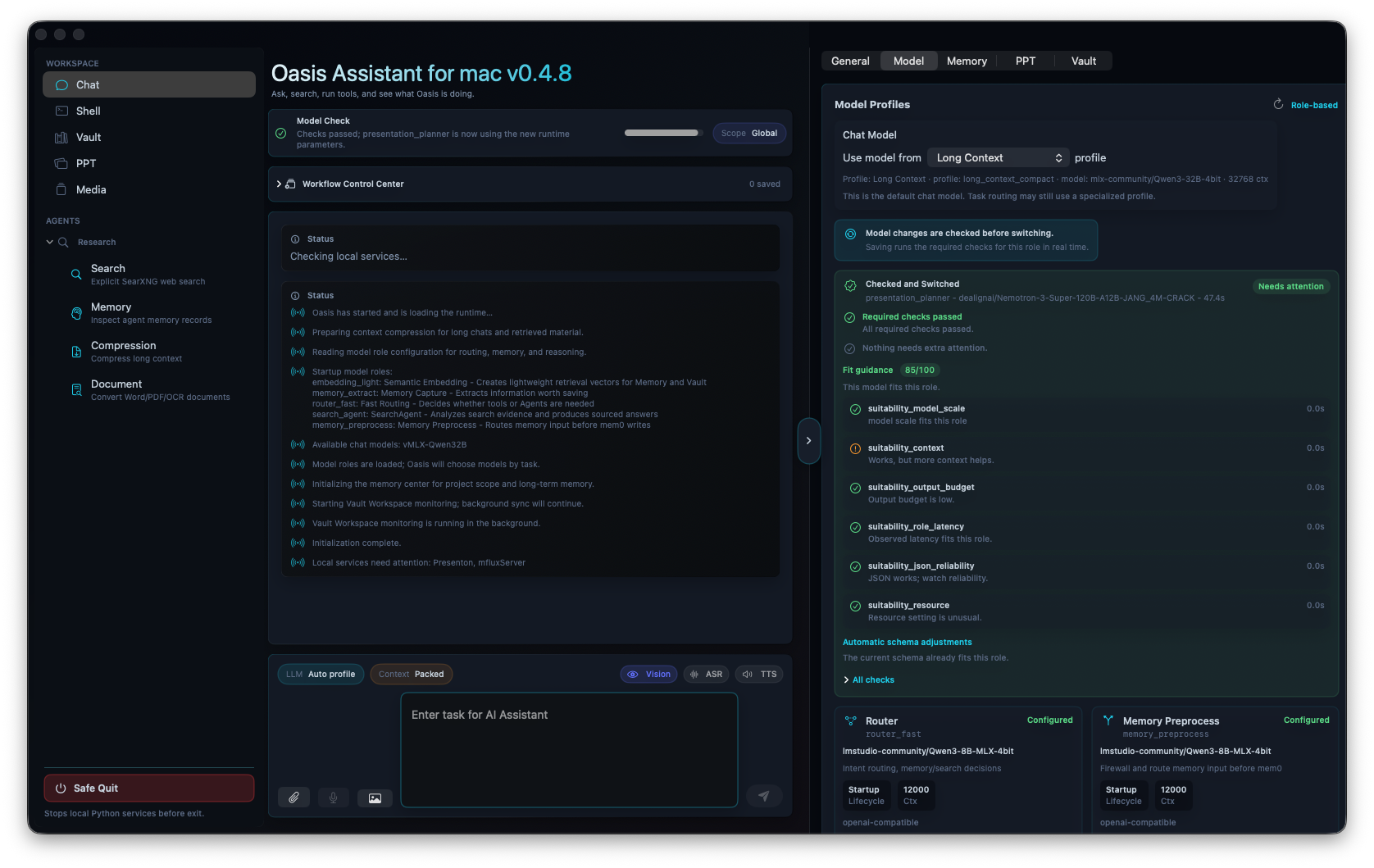Click the Model Check progress bar
Image resolution: width=1374 pixels, height=868 pixels.
[663, 133]
